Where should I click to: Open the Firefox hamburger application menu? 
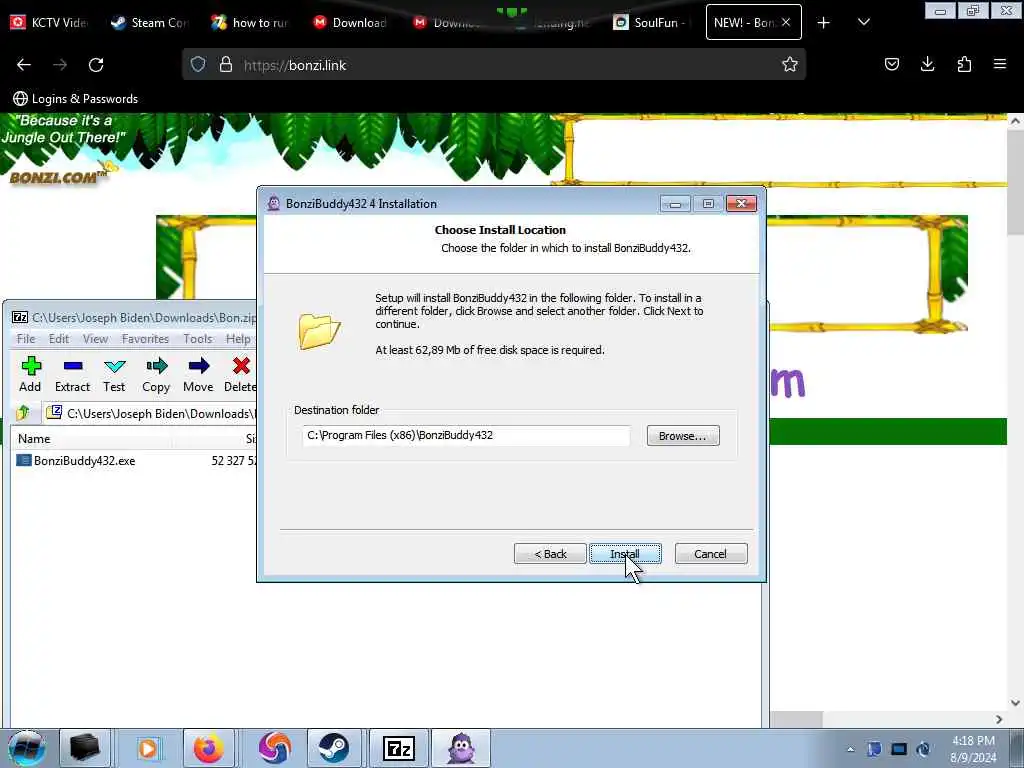(1000, 64)
